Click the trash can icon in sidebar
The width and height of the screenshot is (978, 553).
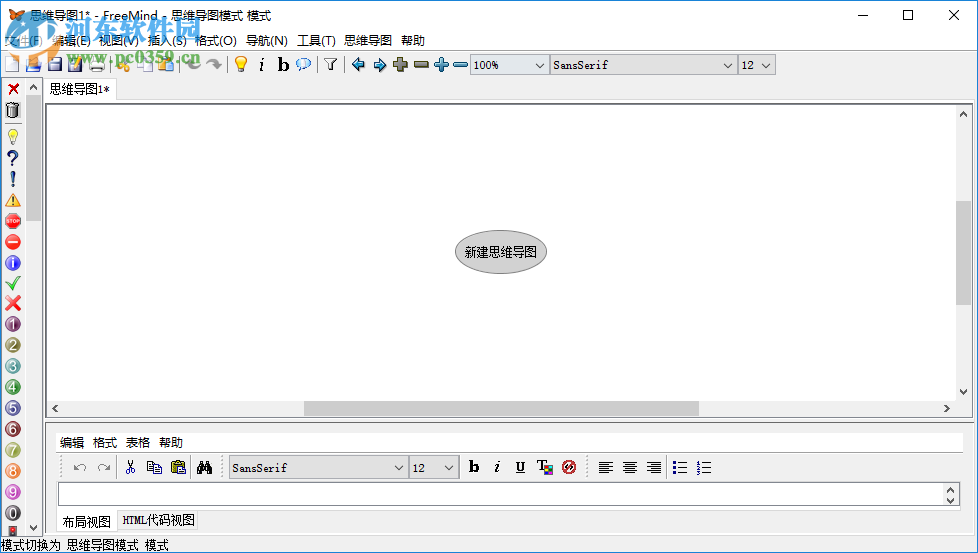coord(13,110)
